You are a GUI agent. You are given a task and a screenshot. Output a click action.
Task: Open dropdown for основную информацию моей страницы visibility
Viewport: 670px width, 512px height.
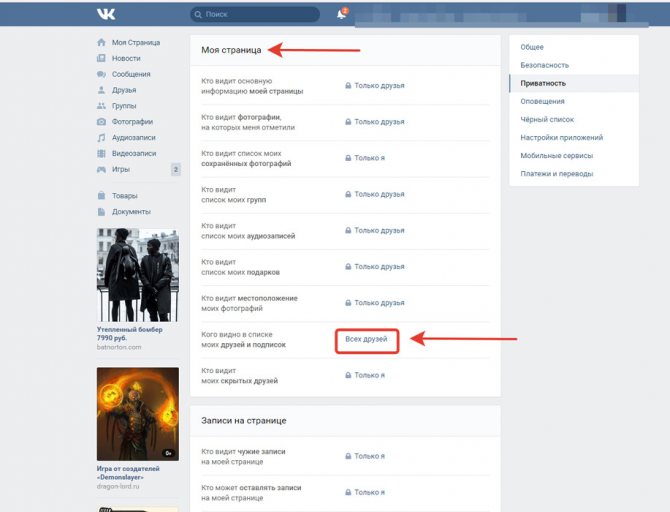[x=378, y=86]
